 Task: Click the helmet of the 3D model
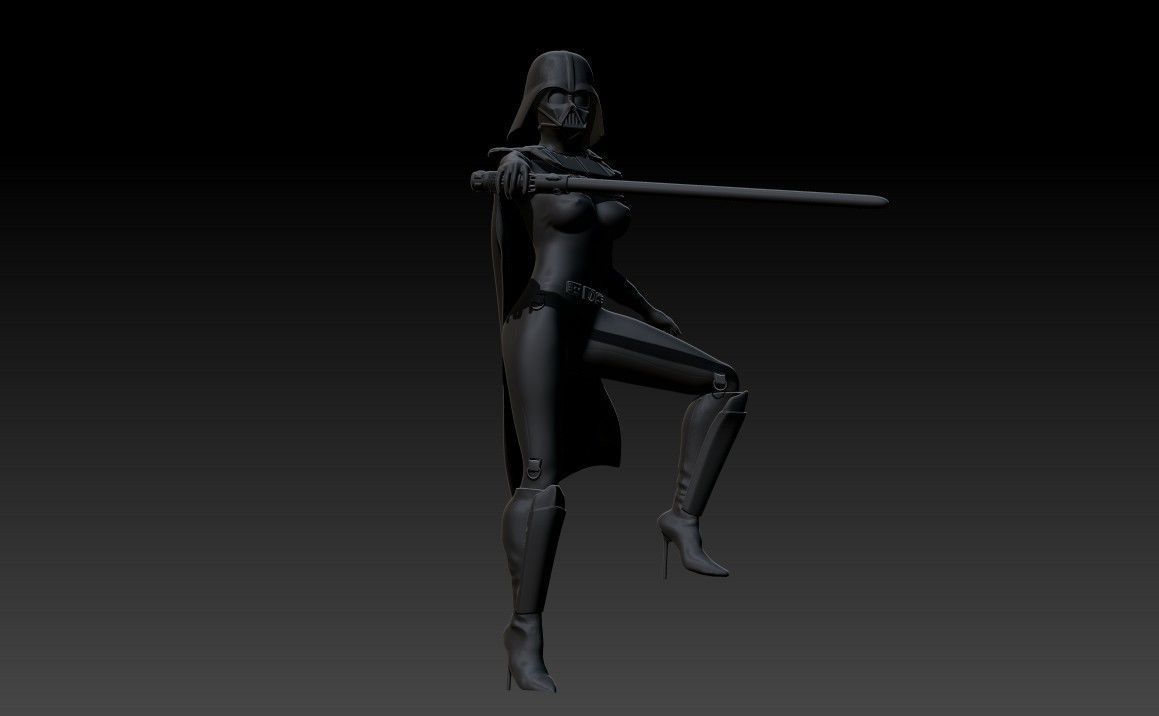point(556,95)
